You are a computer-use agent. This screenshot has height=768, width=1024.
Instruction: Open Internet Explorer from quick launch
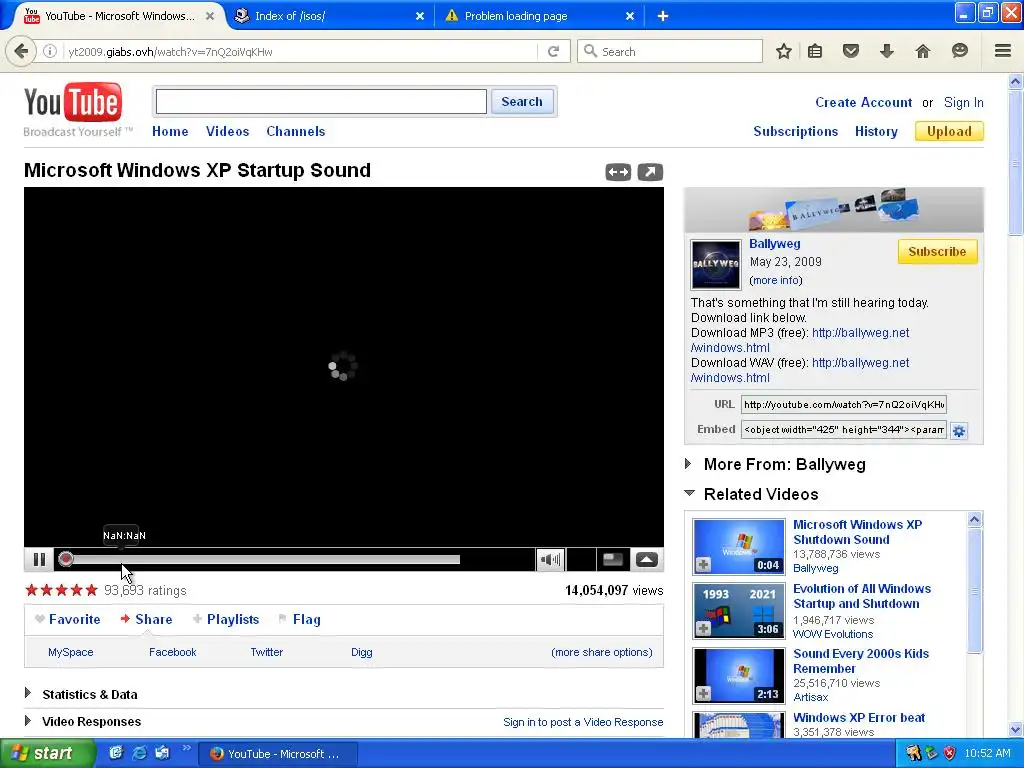[139, 753]
